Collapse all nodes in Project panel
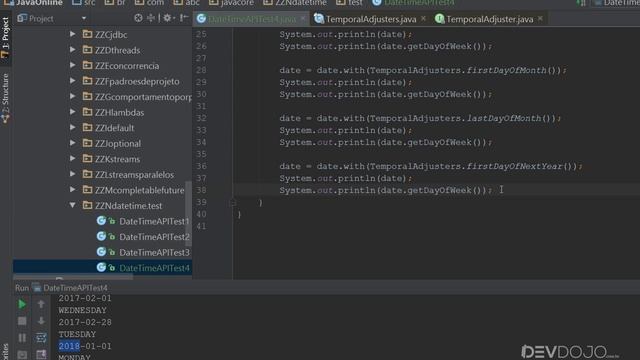The image size is (640, 360). 151,18
